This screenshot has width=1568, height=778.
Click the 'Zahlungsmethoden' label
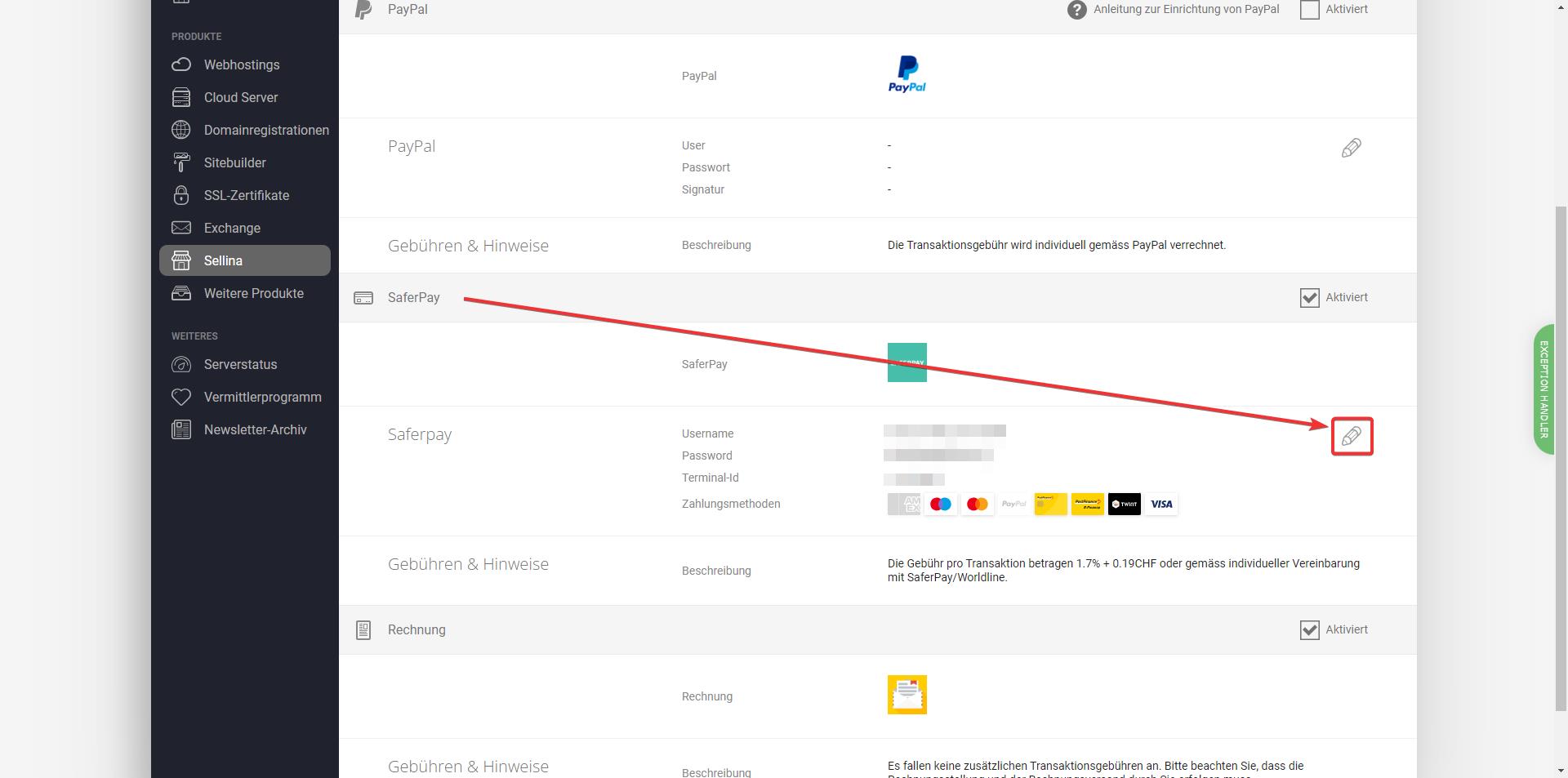coord(731,504)
